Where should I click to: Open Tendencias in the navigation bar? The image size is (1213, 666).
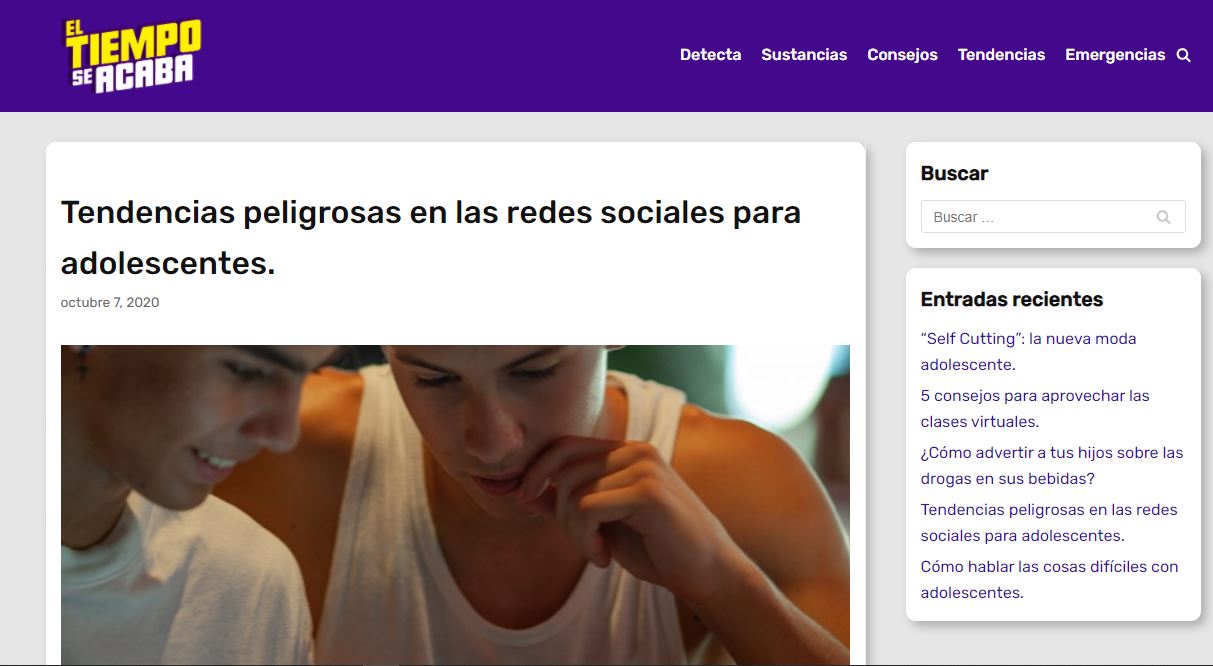point(1001,55)
